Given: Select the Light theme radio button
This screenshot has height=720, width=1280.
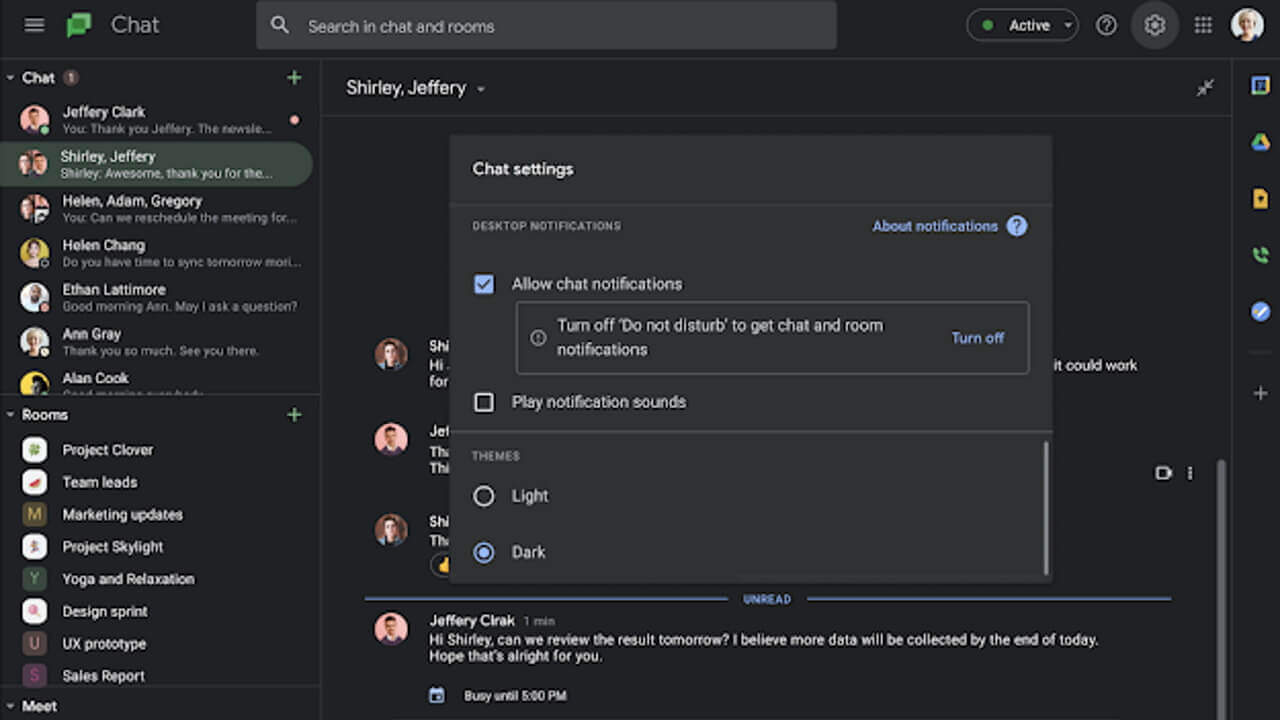Looking at the screenshot, I should (x=483, y=496).
